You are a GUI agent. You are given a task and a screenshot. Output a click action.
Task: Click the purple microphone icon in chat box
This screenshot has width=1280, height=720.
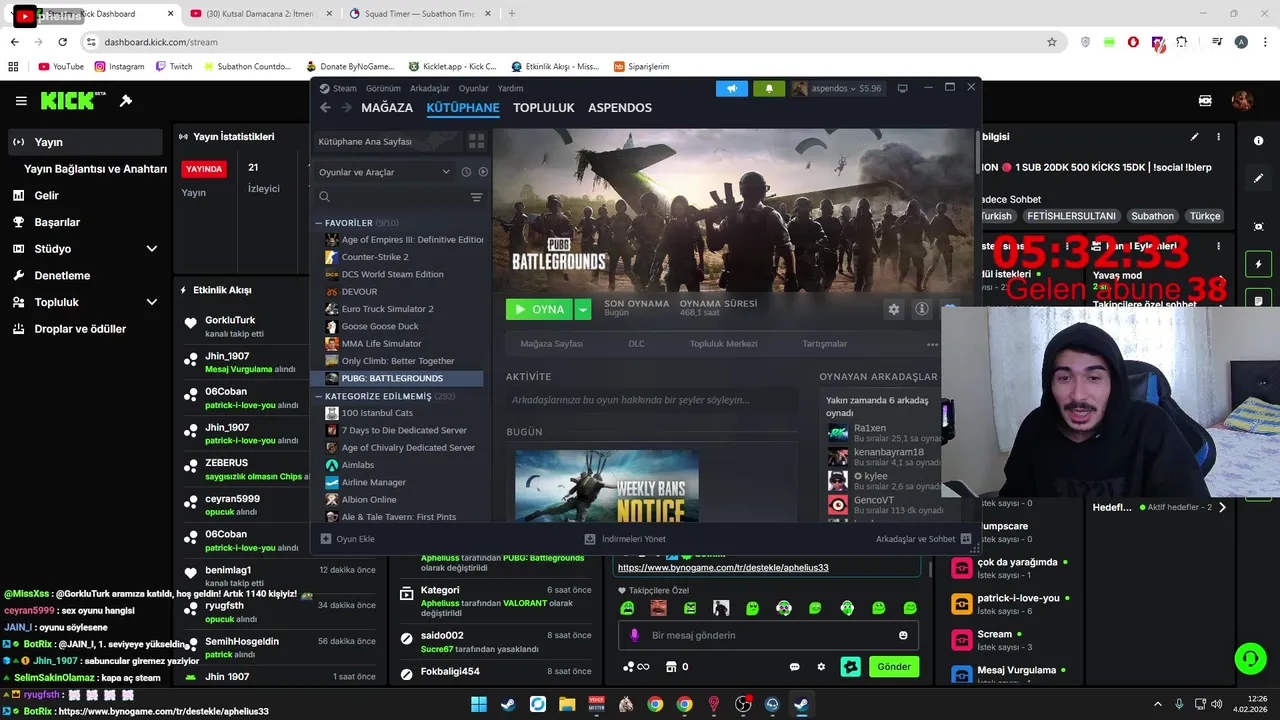pyautogui.click(x=634, y=635)
